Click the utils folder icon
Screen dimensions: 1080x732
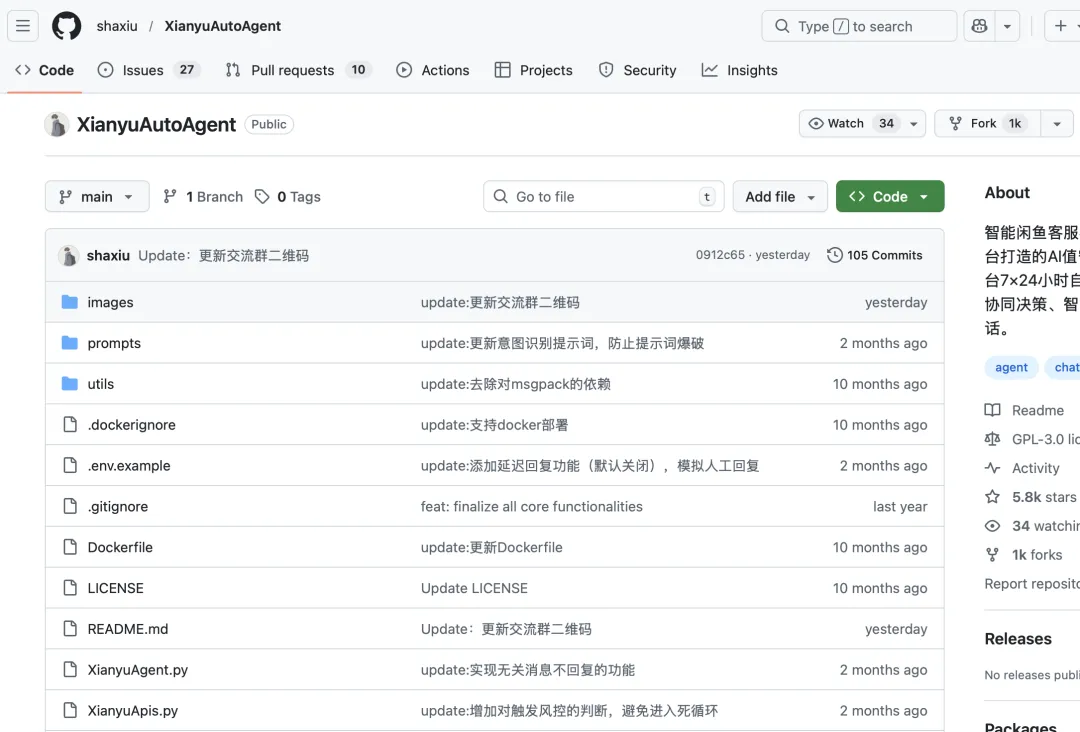point(70,384)
